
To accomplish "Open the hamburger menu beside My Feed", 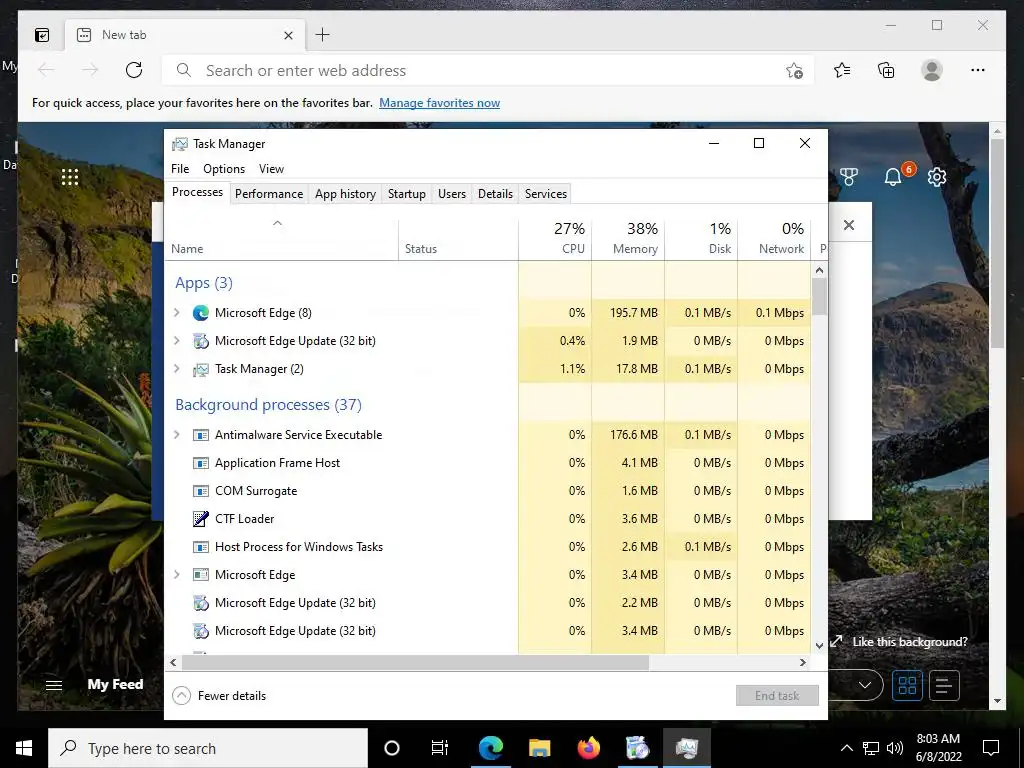I will (x=54, y=685).
